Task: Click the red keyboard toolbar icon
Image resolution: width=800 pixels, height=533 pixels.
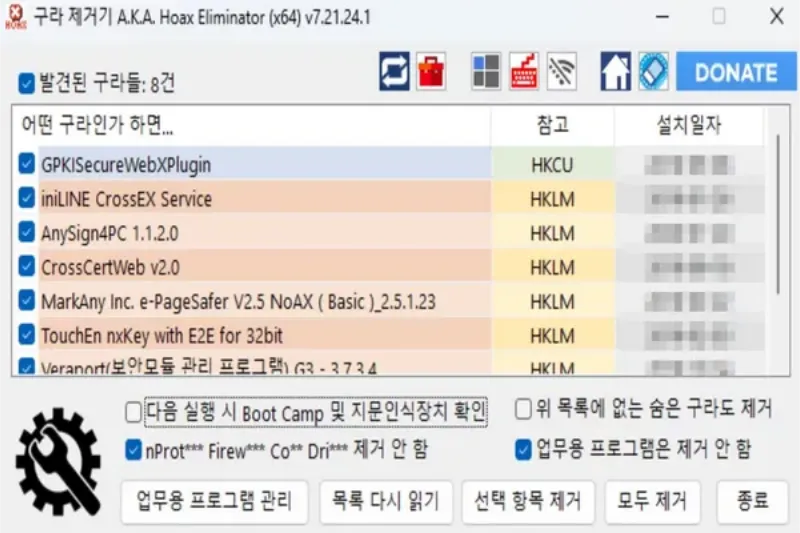Action: 524,72
